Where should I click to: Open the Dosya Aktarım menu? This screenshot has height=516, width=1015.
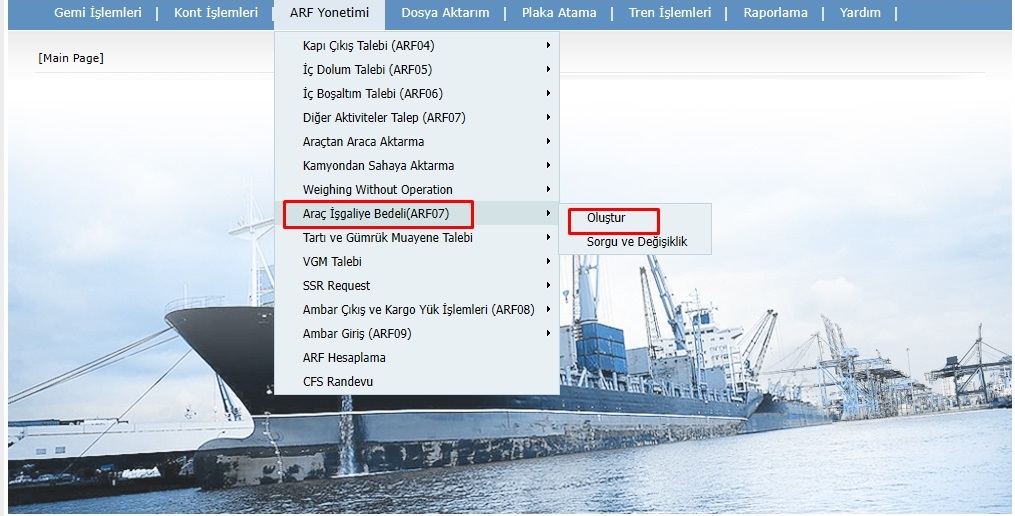(445, 13)
